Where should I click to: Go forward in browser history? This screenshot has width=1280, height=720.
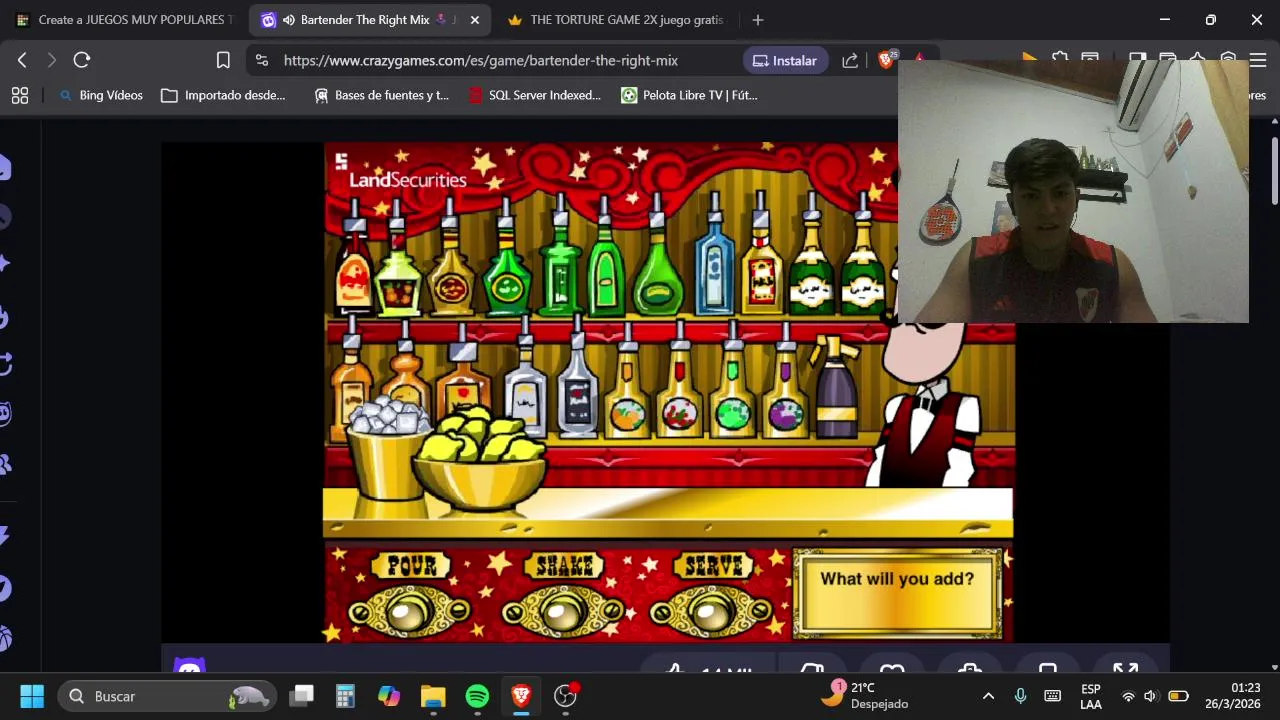coord(52,60)
